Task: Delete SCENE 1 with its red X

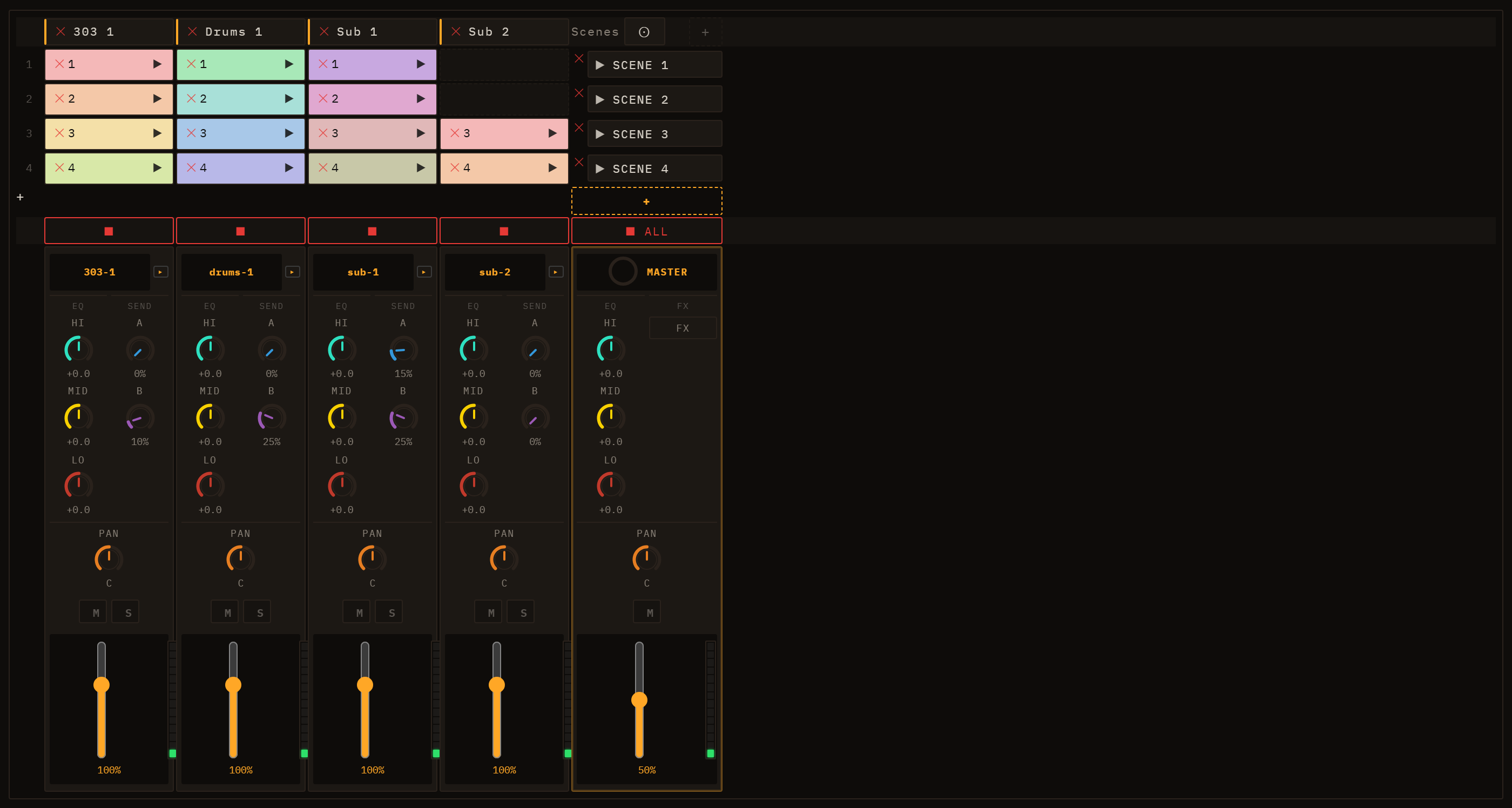Action: click(579, 58)
